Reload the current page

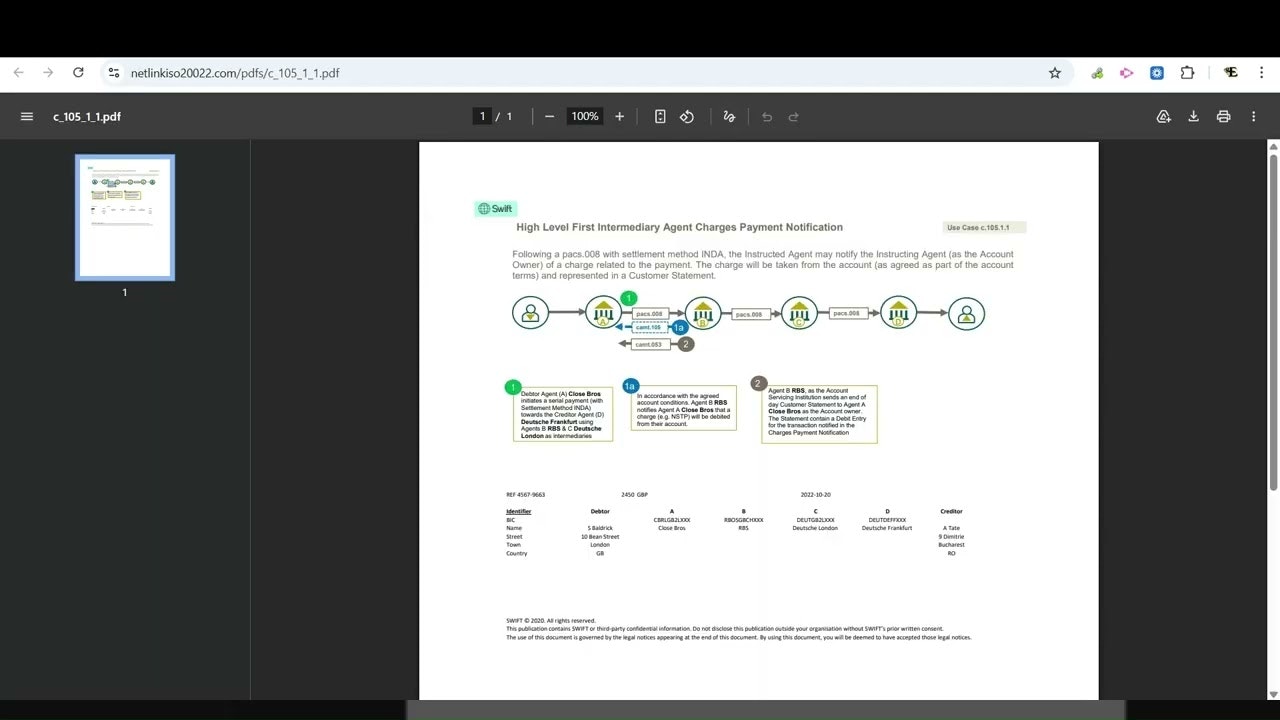point(78,73)
